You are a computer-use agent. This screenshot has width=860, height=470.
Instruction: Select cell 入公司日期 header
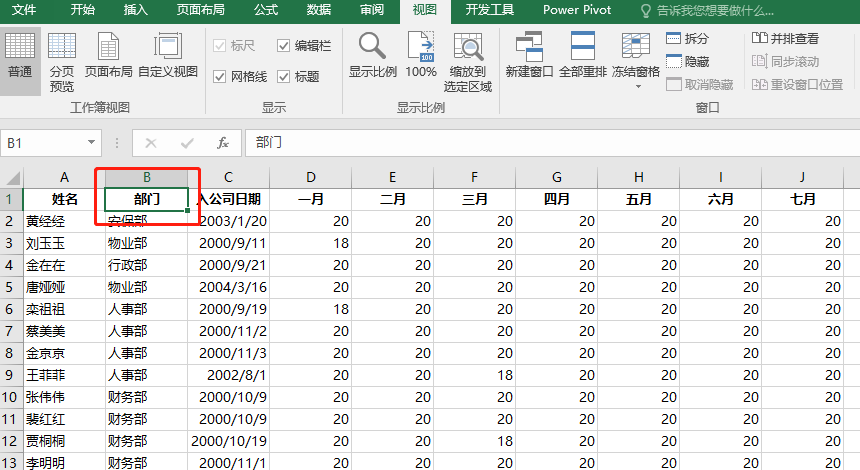pyautogui.click(x=228, y=200)
